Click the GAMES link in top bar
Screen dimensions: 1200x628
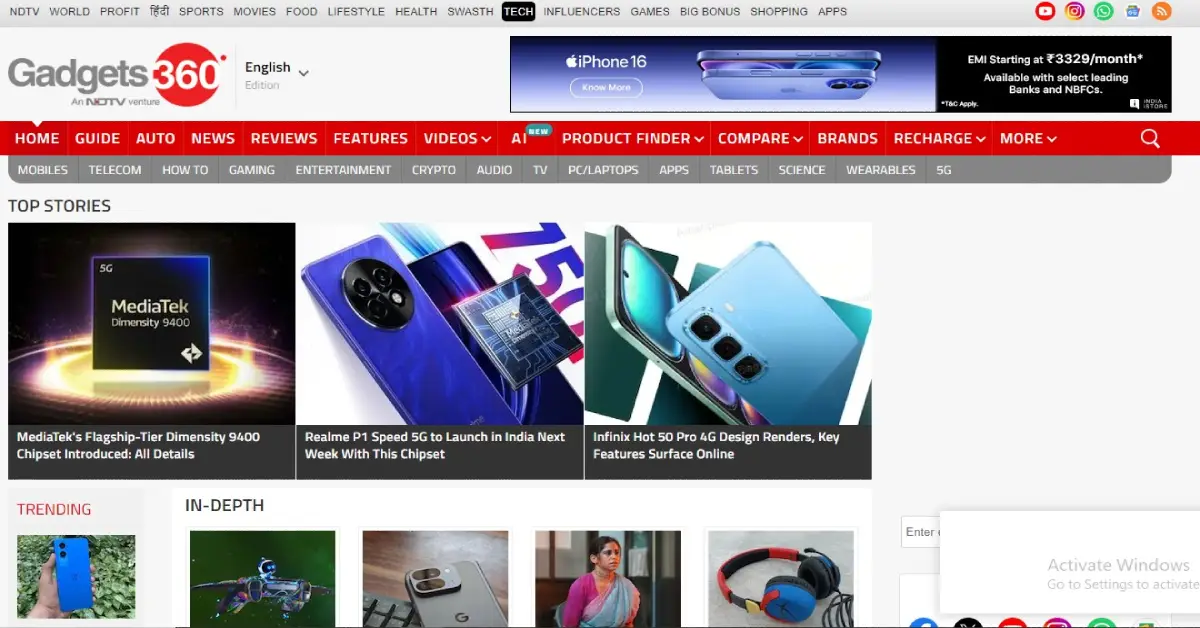pos(650,12)
